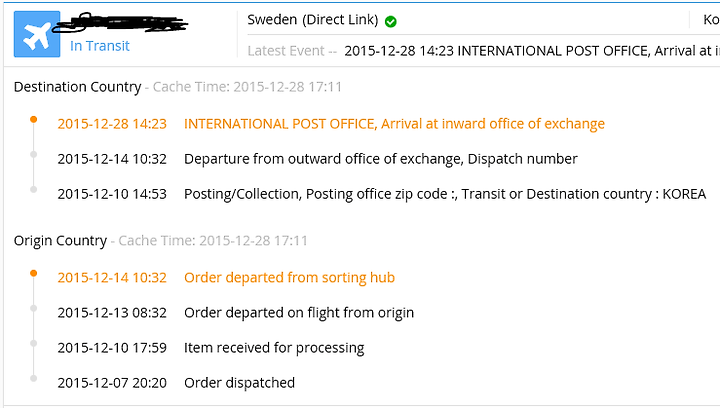This screenshot has height=408, width=720.
Task: Select the marker for Item received for processing
Action: [34, 343]
